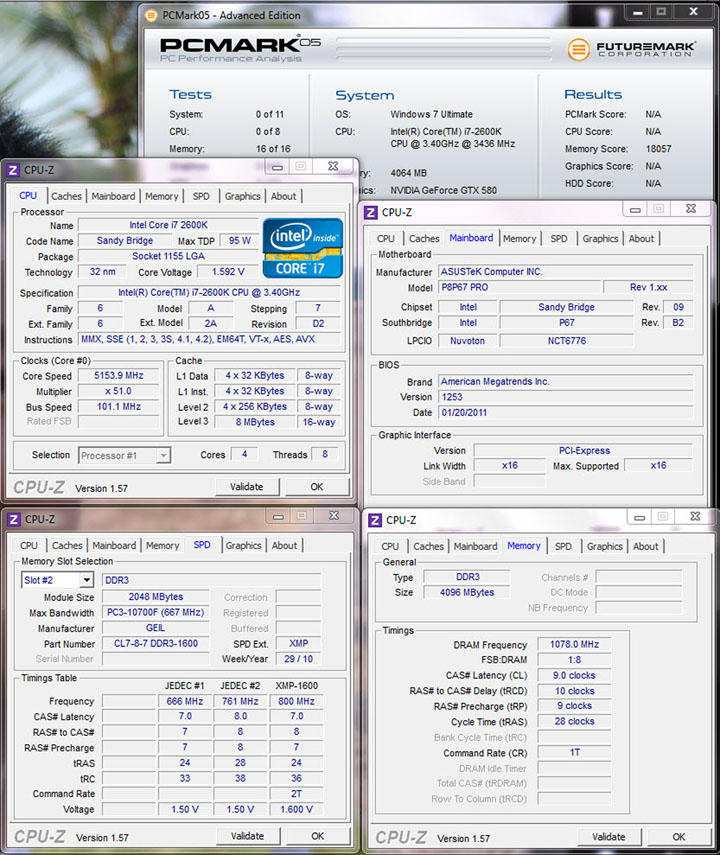Click the CAS# Latency 9.0 clocks value

point(574,676)
